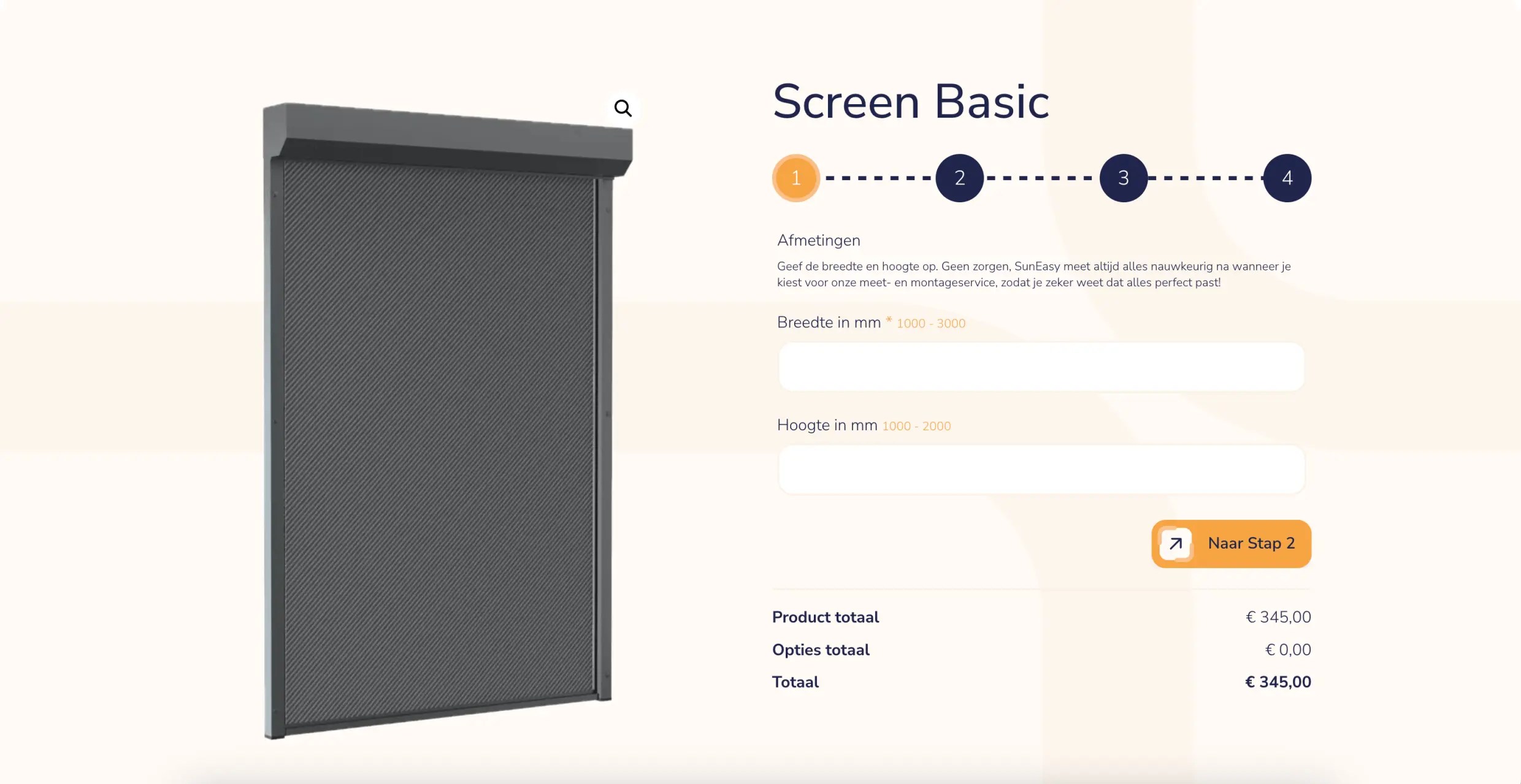Click the Opties totaal label
Screen dimensions: 1521x784
[821, 650]
